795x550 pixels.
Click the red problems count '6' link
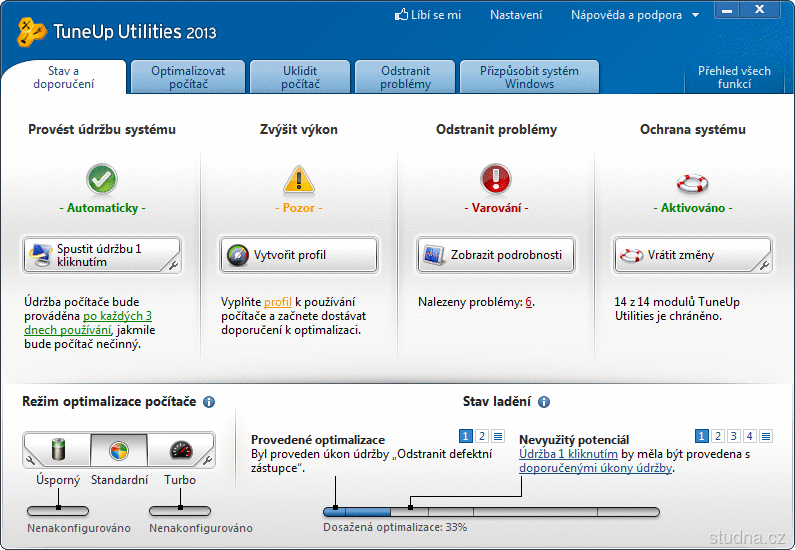529,302
